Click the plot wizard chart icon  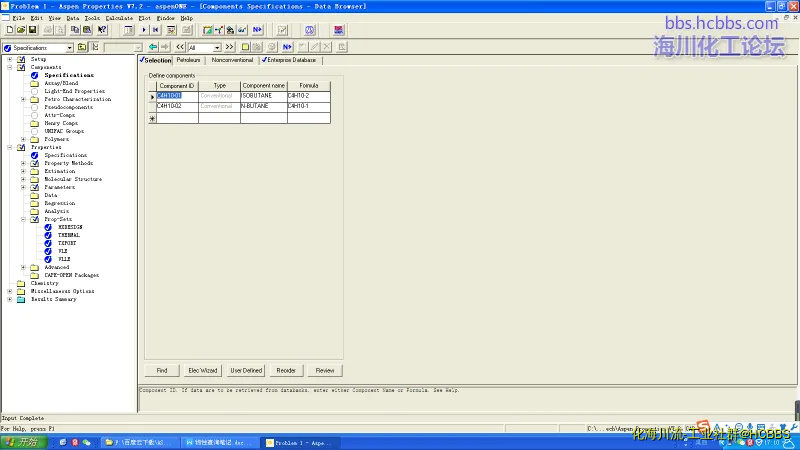click(282, 30)
